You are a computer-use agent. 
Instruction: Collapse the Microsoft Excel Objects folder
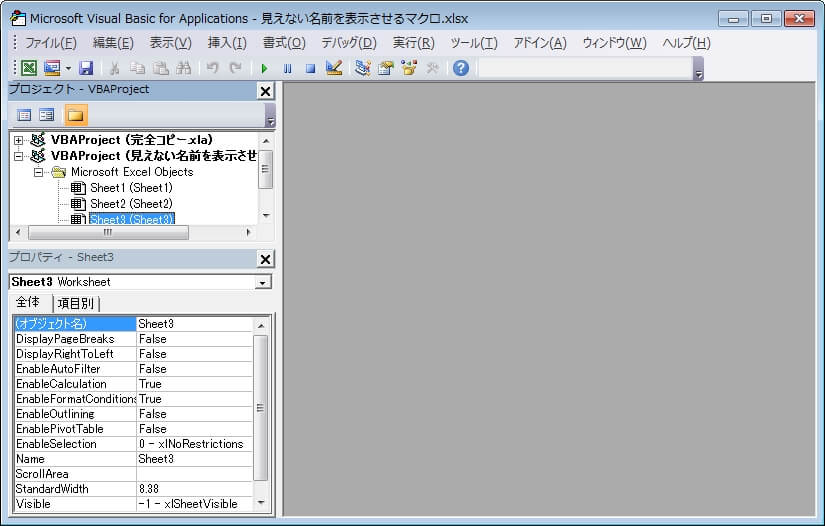pos(38,172)
